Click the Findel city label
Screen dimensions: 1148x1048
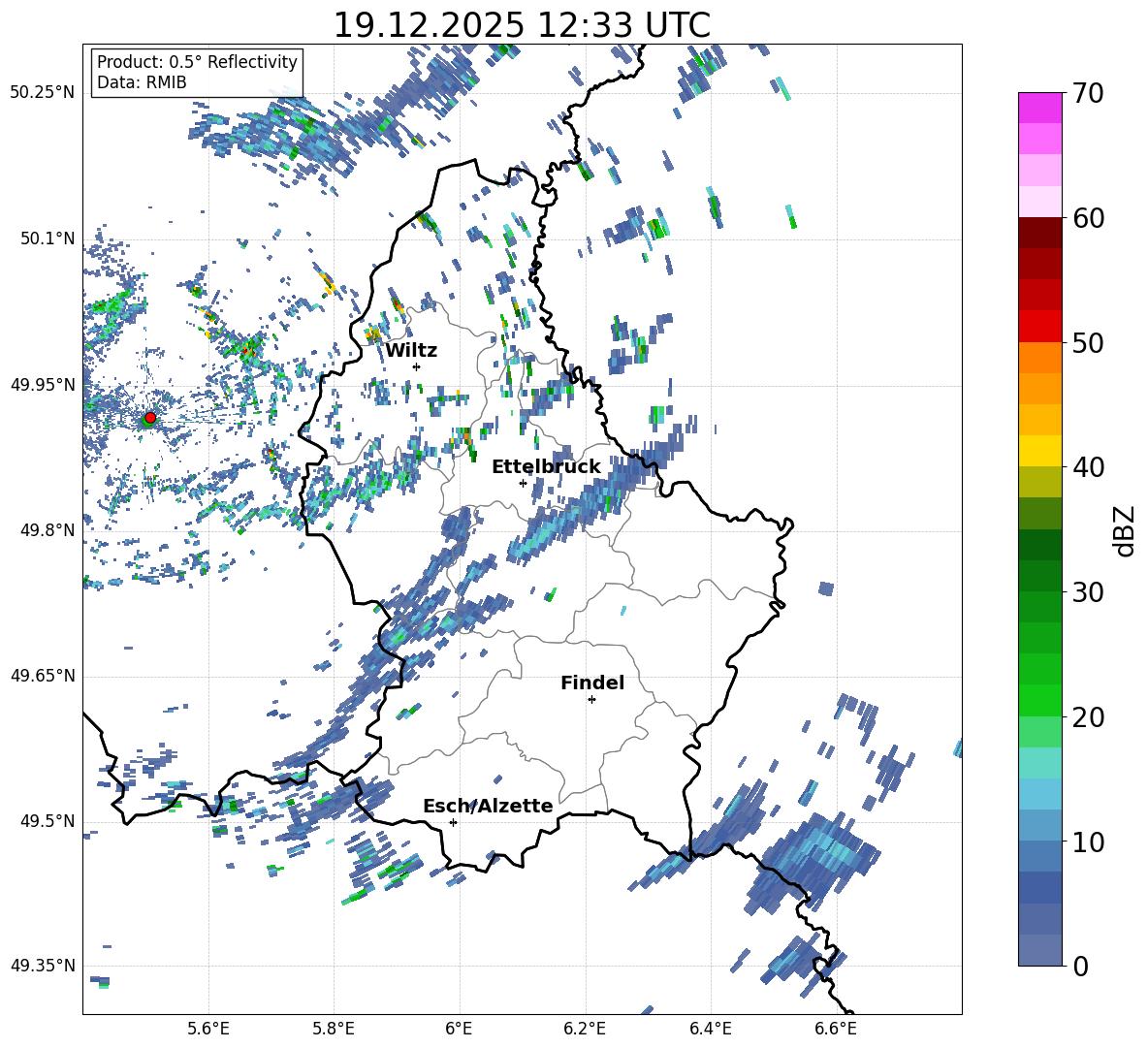click(592, 683)
